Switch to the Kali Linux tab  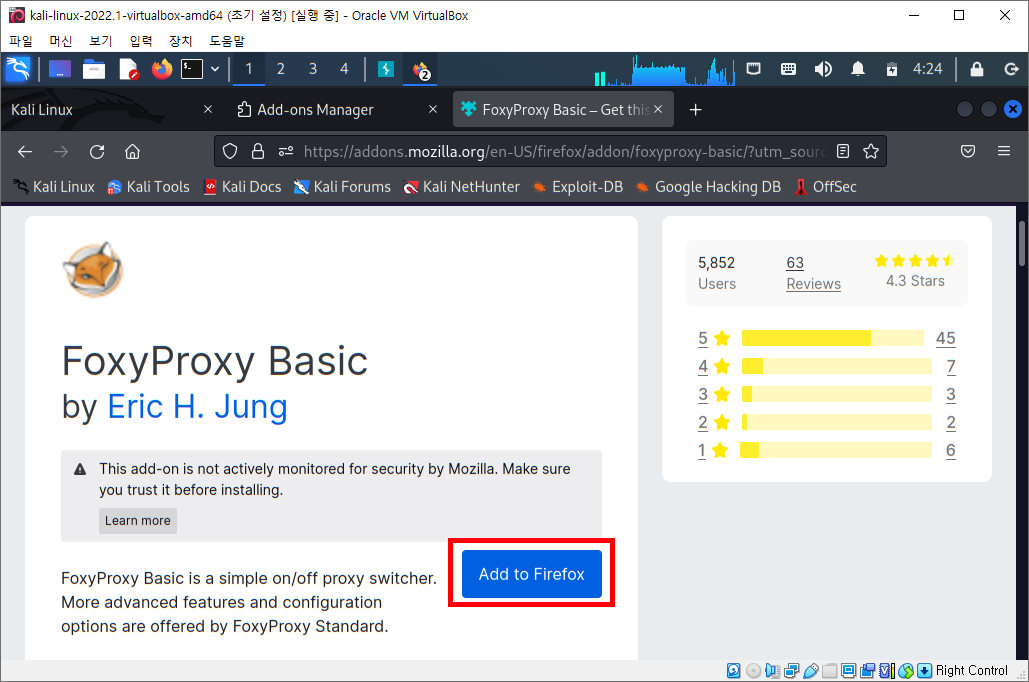click(105, 110)
